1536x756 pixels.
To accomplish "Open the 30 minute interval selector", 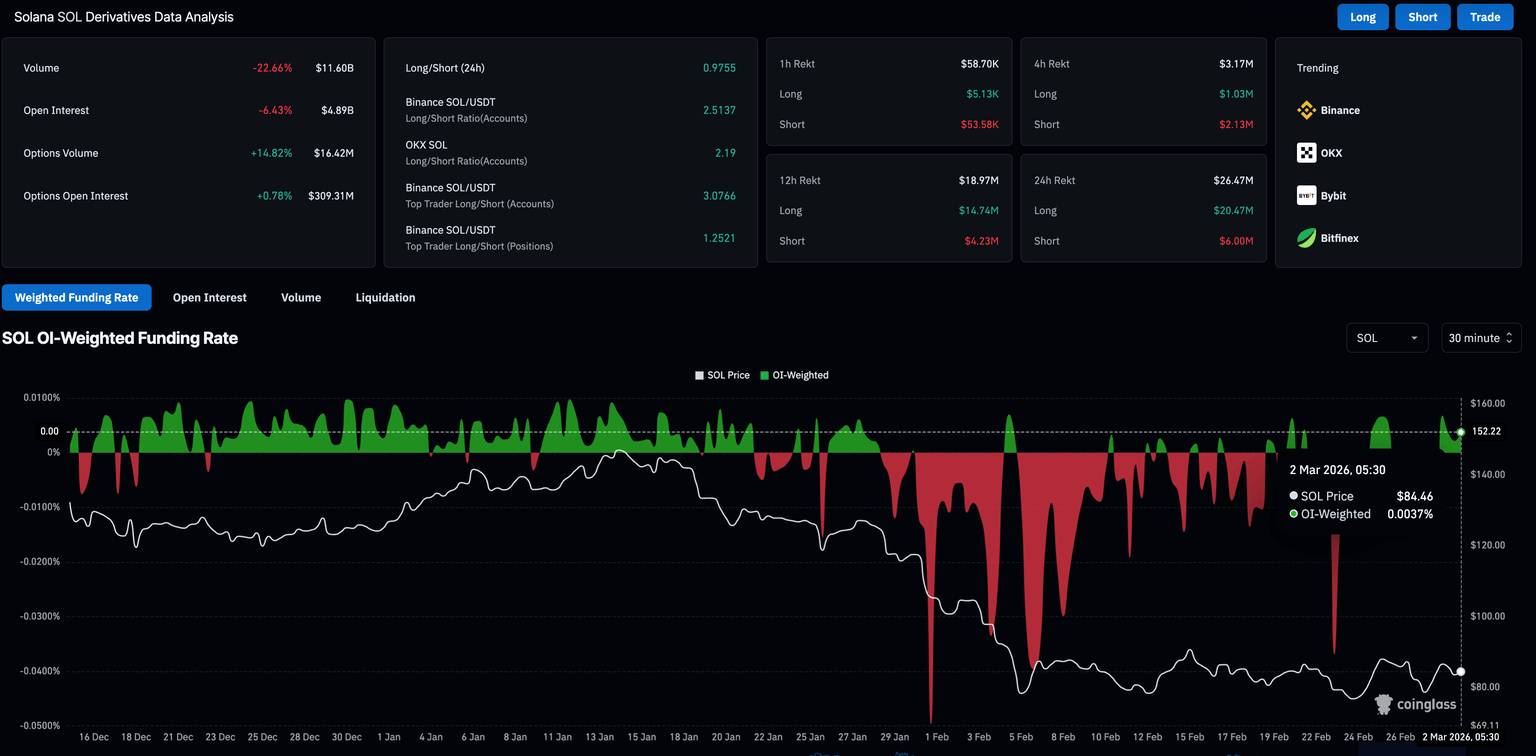I will (x=1481, y=338).
